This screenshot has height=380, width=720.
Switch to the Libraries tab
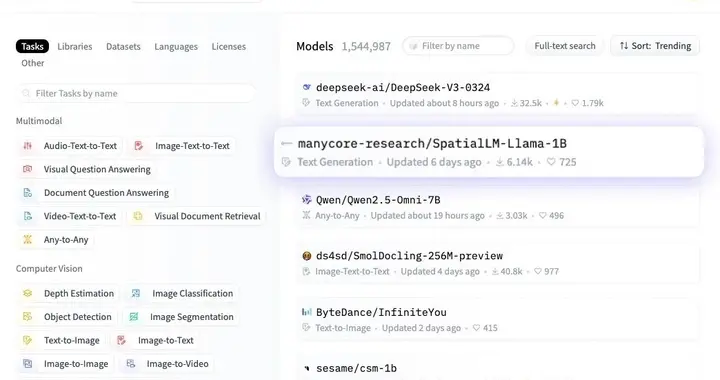(75, 46)
